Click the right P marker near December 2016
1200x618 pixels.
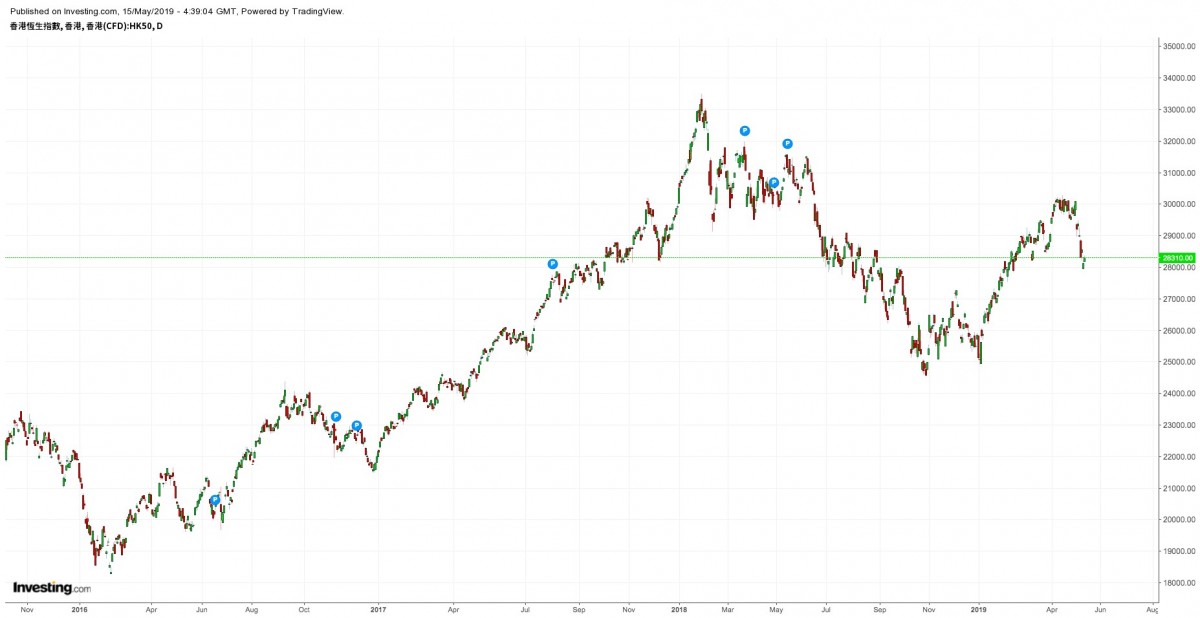coord(357,426)
